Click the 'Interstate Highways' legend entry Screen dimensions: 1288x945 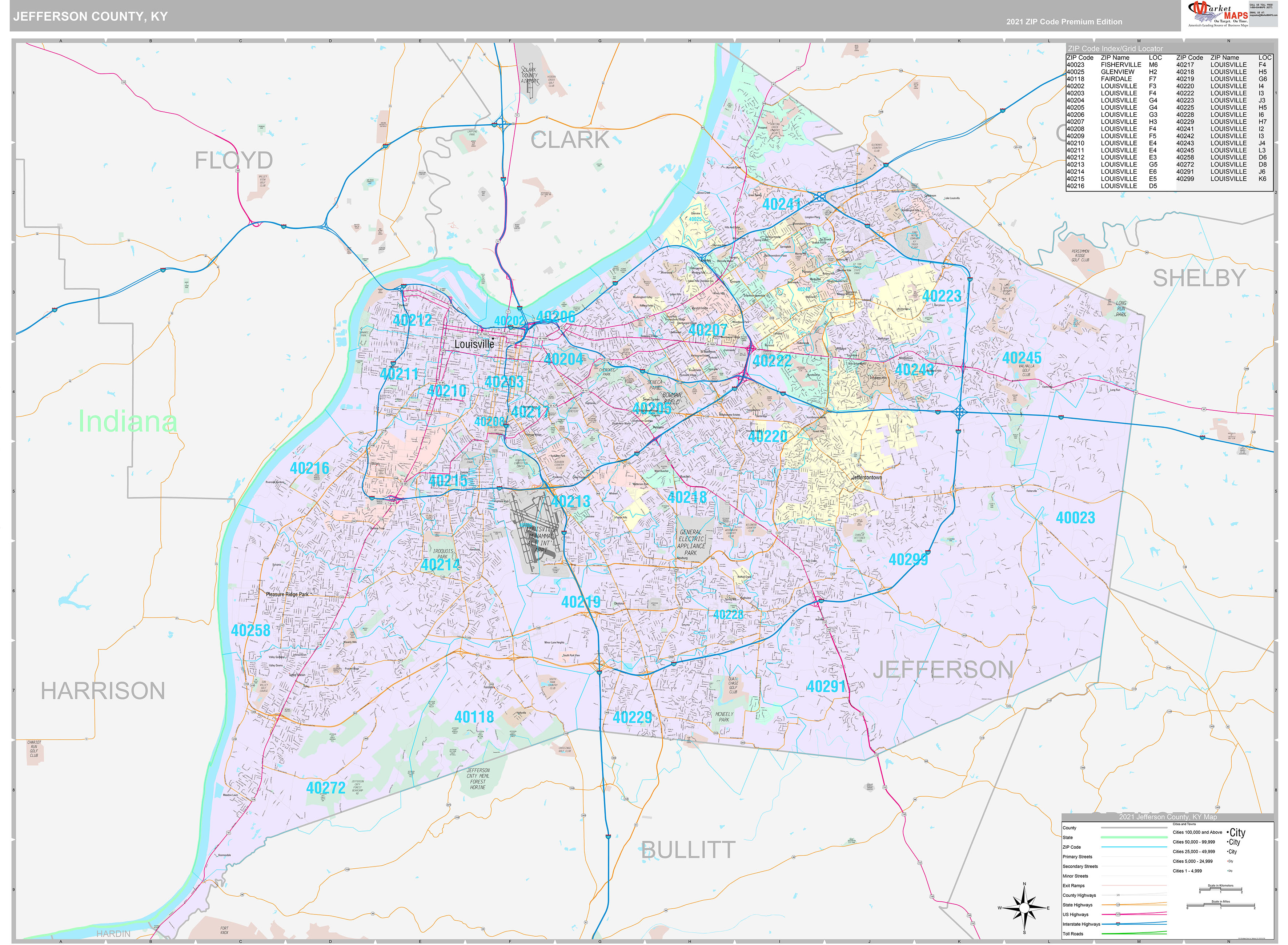coord(1082,924)
